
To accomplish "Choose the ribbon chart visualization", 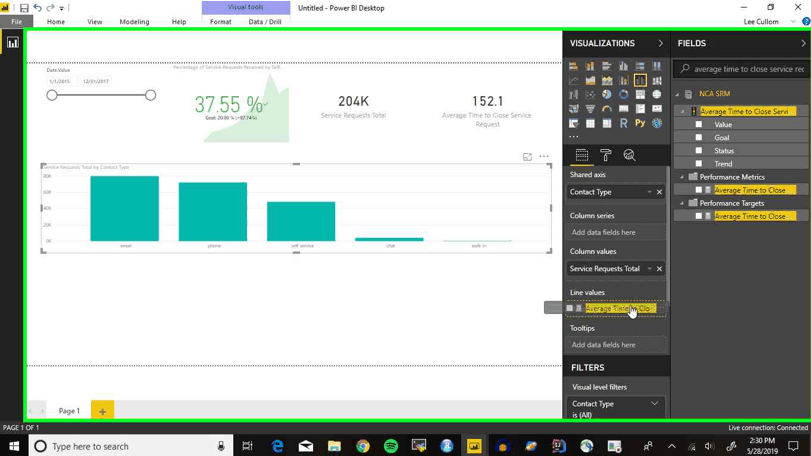I will click(x=657, y=81).
